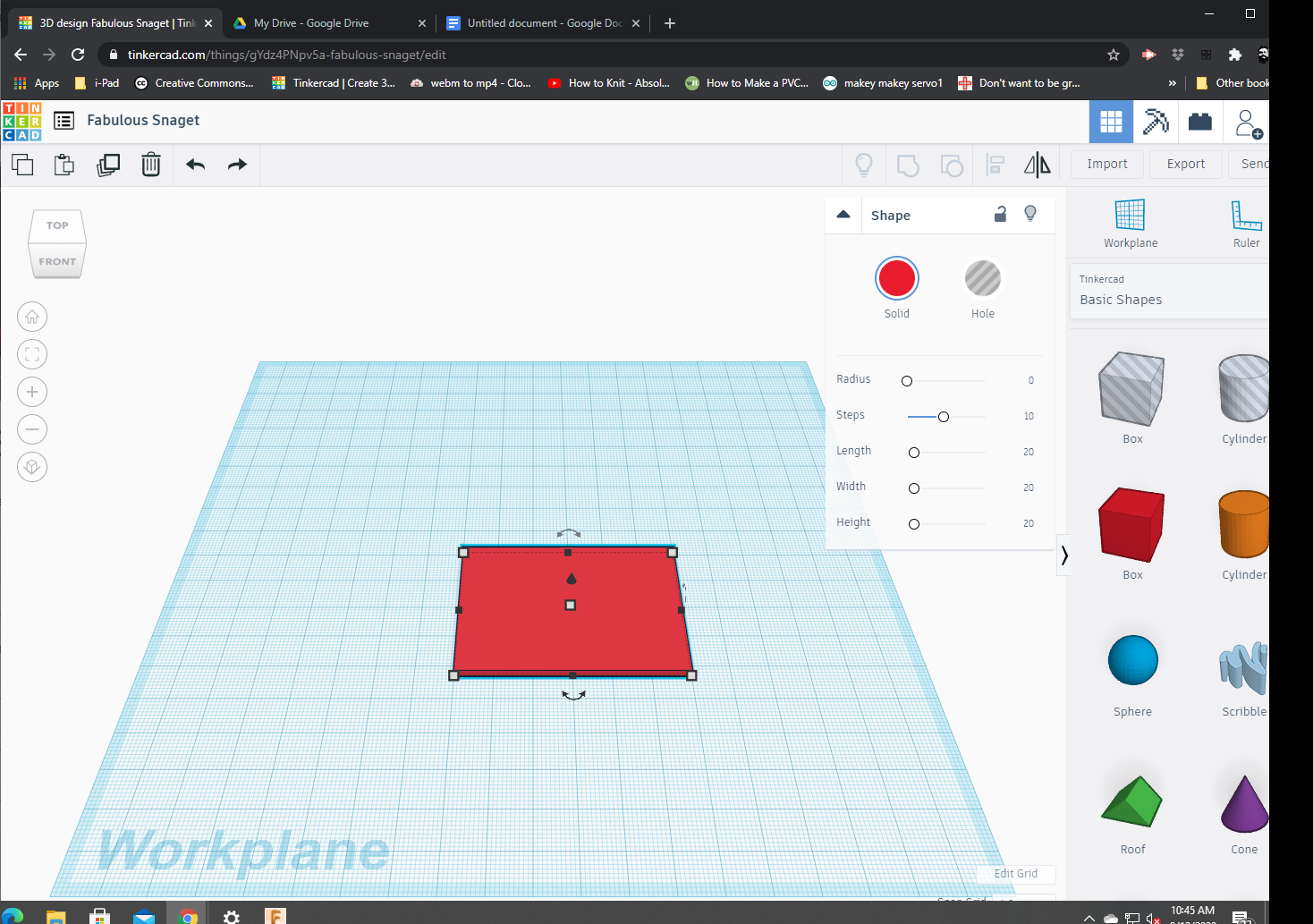Collapse the Shape inspector panel
This screenshot has height=924, width=1313.
tap(843, 214)
